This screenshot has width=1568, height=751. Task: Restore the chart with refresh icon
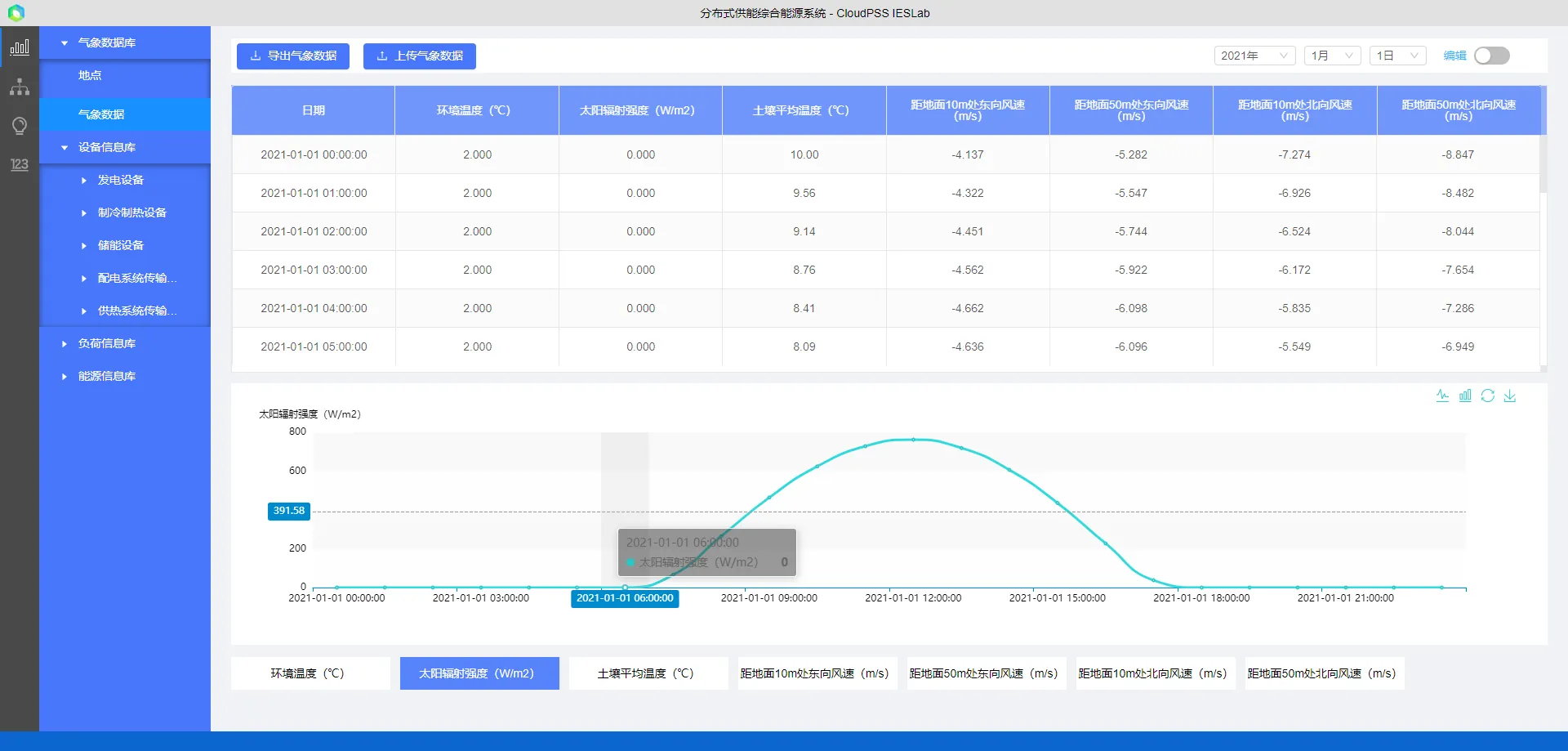(x=1488, y=396)
